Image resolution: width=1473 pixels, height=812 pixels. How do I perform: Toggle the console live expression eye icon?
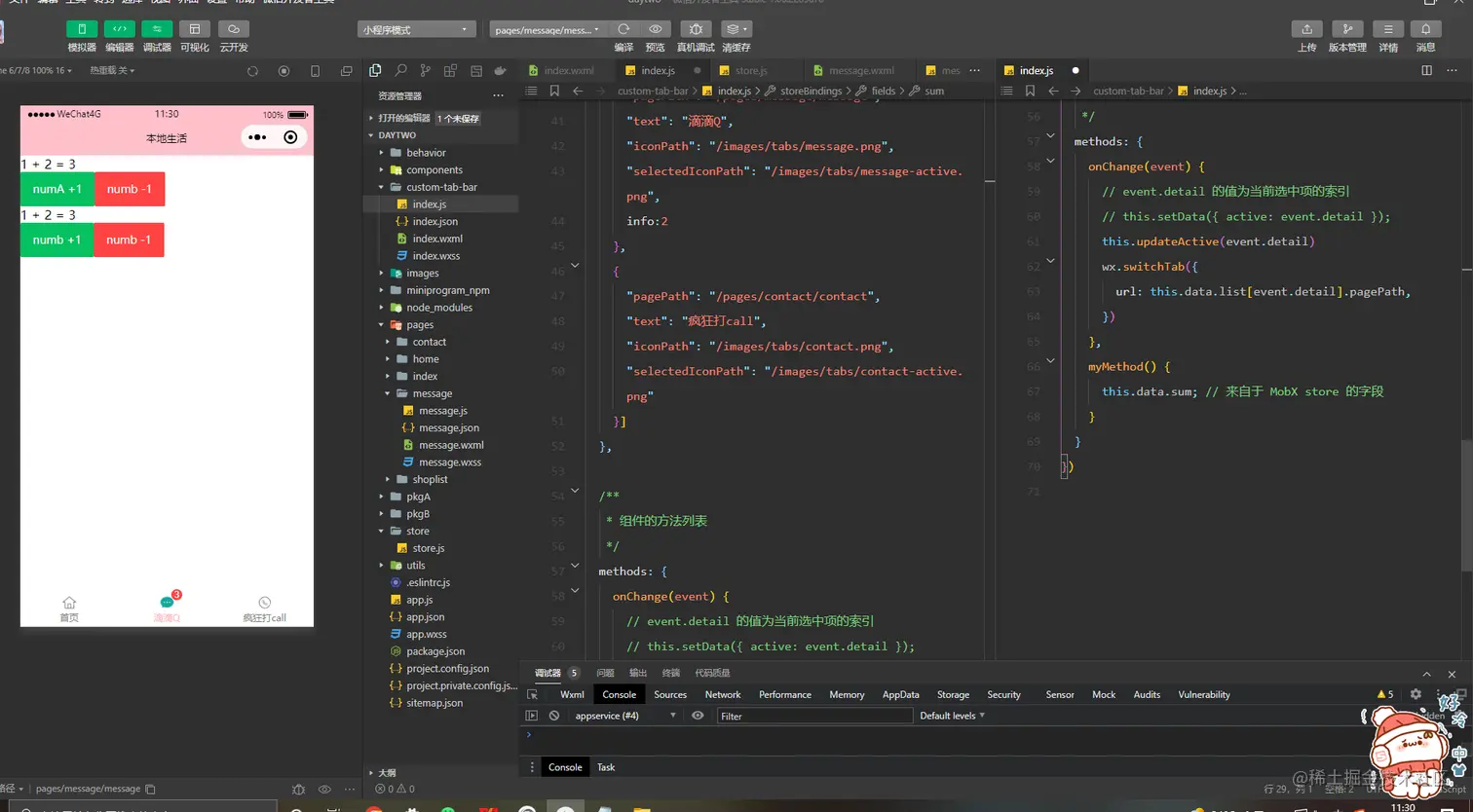(698, 716)
